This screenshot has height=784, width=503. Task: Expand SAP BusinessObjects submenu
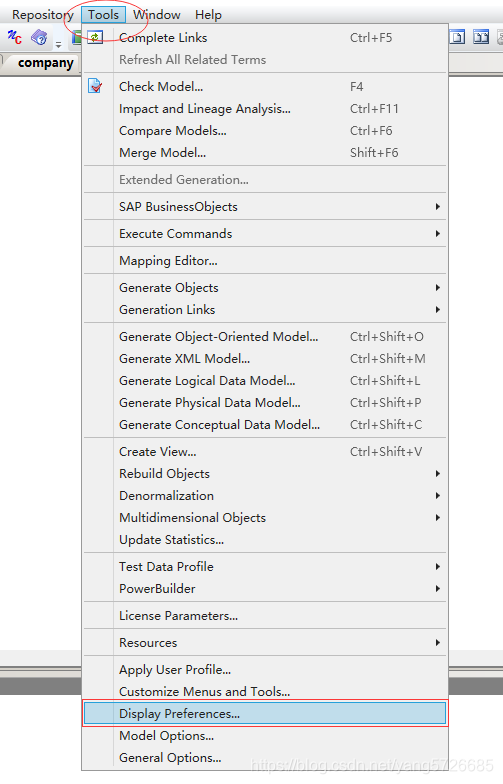265,206
